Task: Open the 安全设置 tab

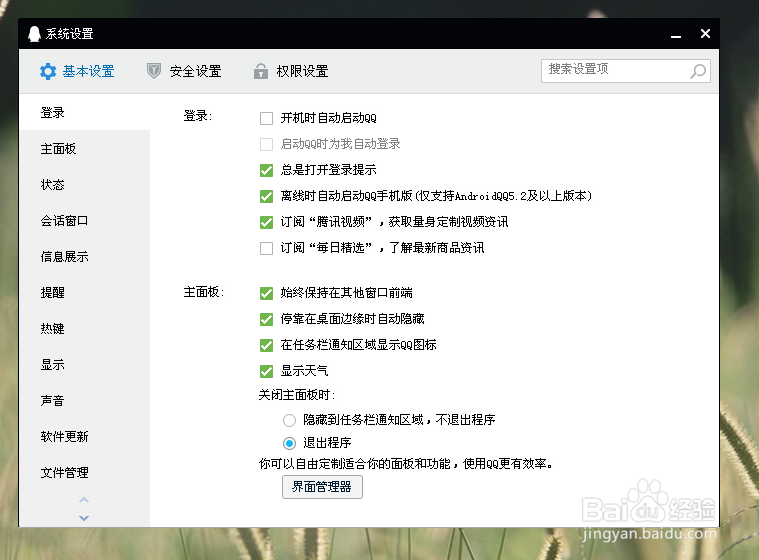Action: 184,71
